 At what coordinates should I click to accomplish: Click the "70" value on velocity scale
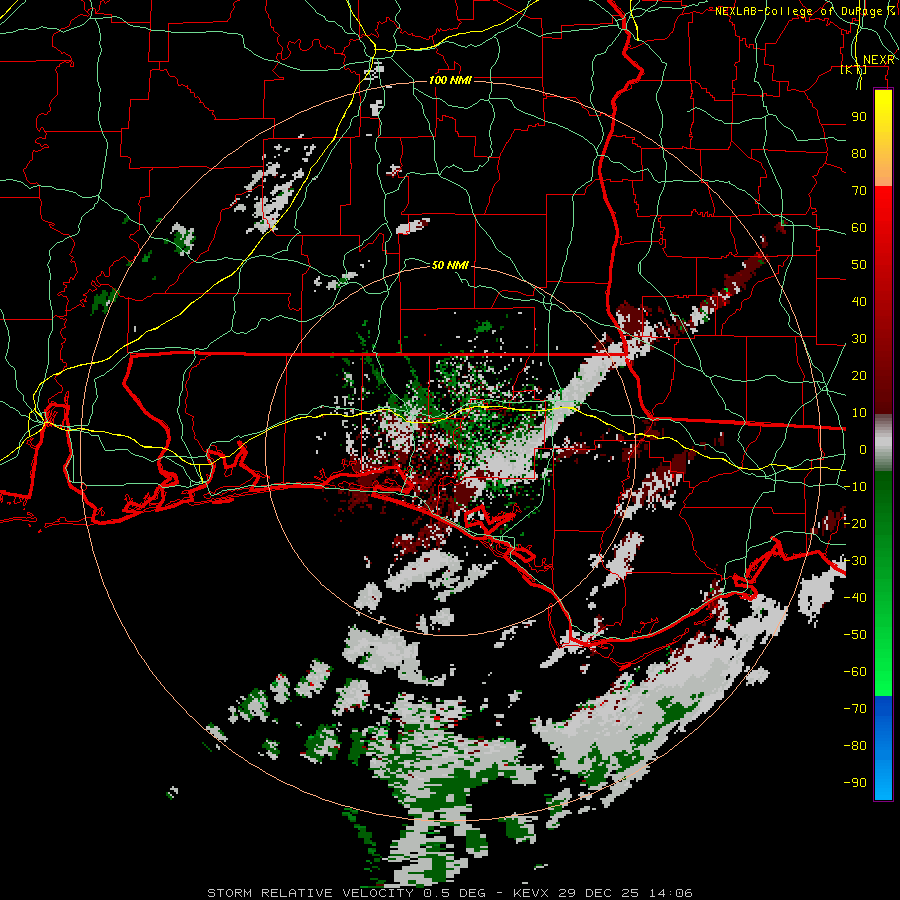(x=859, y=191)
